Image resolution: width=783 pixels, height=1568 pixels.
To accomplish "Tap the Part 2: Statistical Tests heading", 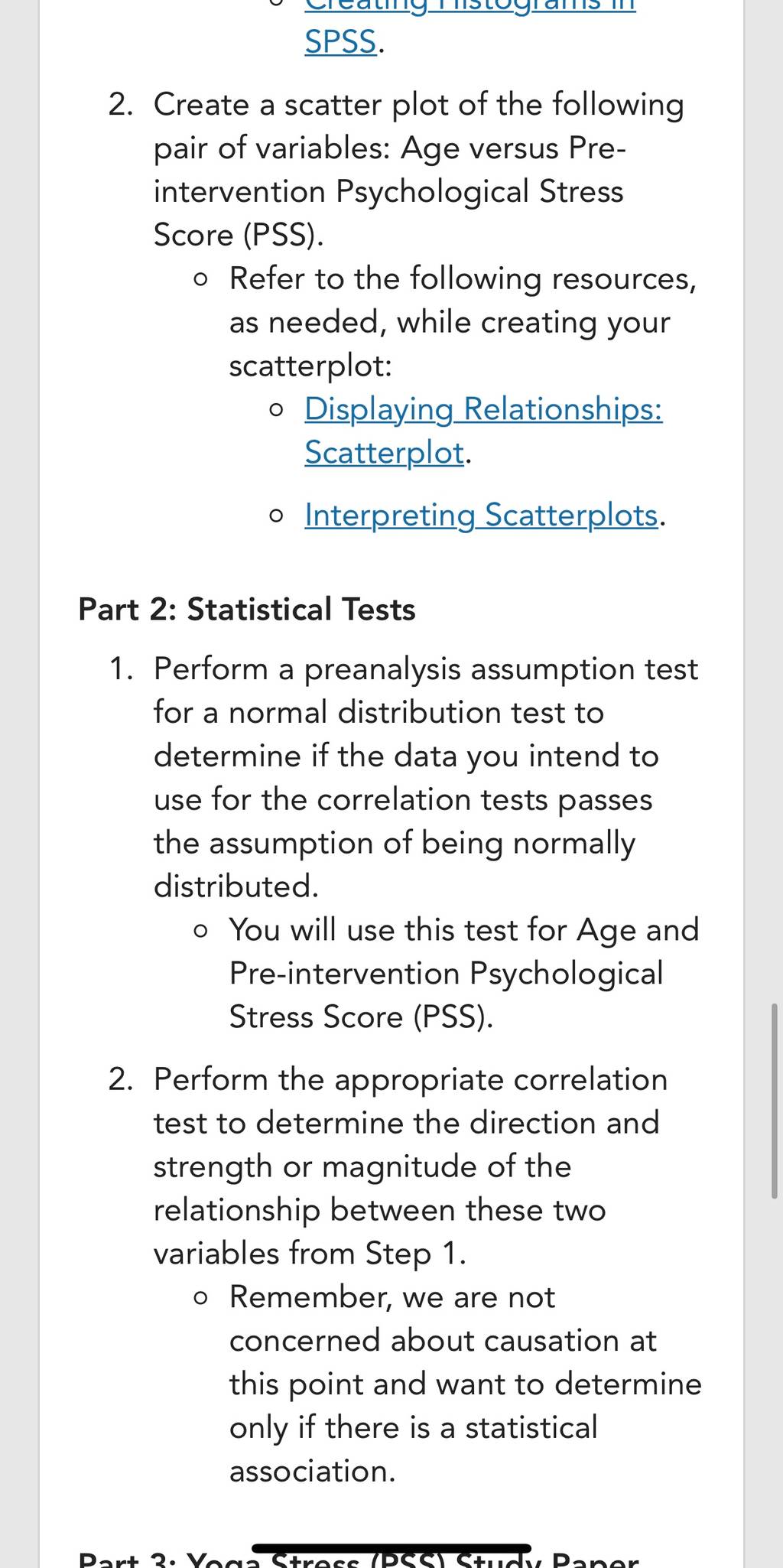I will click(247, 610).
